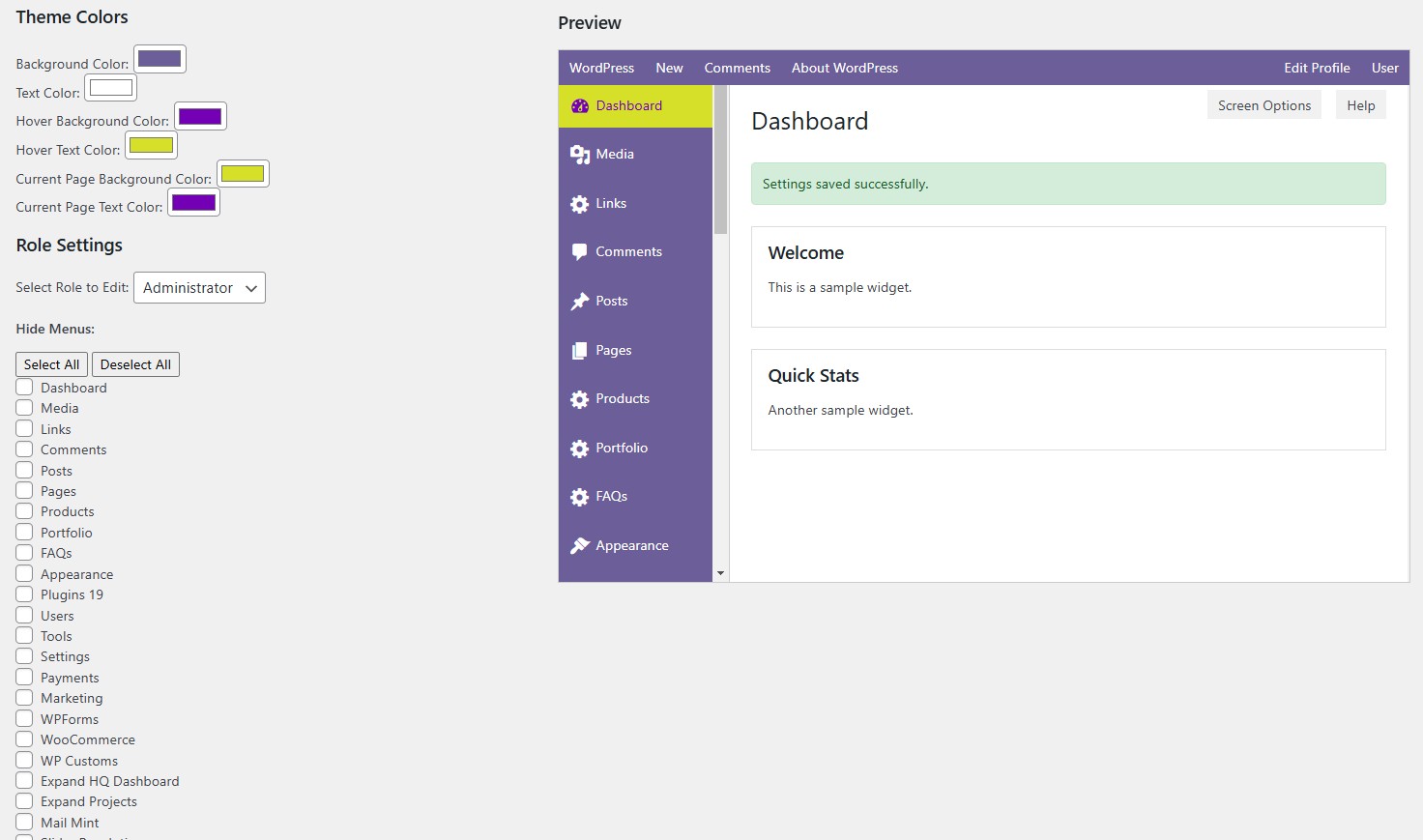Viewport: 1423px width, 840px height.
Task: Tick the Settings hide menu checkbox
Action: [x=24, y=656]
